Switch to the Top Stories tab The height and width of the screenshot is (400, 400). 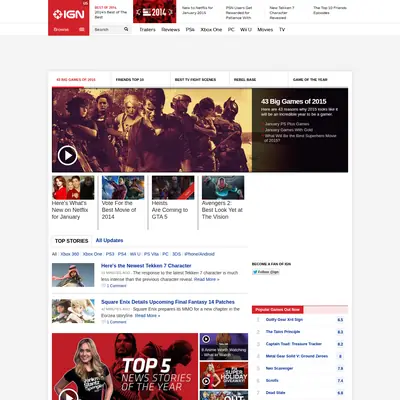click(71, 241)
